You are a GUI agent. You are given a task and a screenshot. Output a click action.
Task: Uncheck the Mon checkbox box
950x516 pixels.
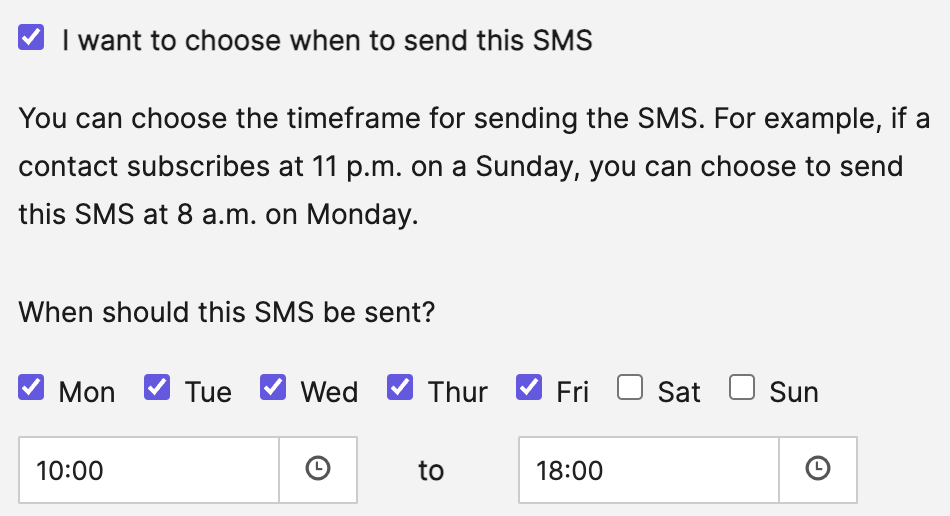(x=32, y=388)
